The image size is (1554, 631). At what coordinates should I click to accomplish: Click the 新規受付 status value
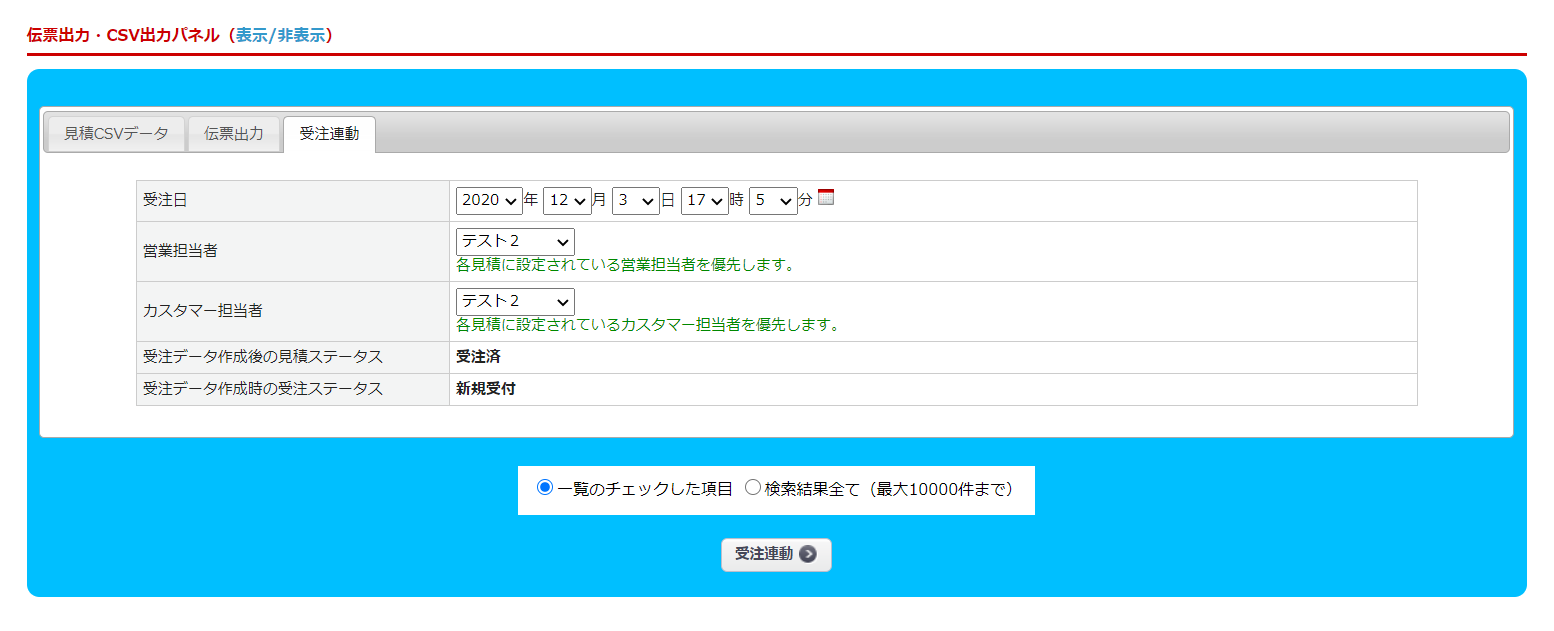486,389
